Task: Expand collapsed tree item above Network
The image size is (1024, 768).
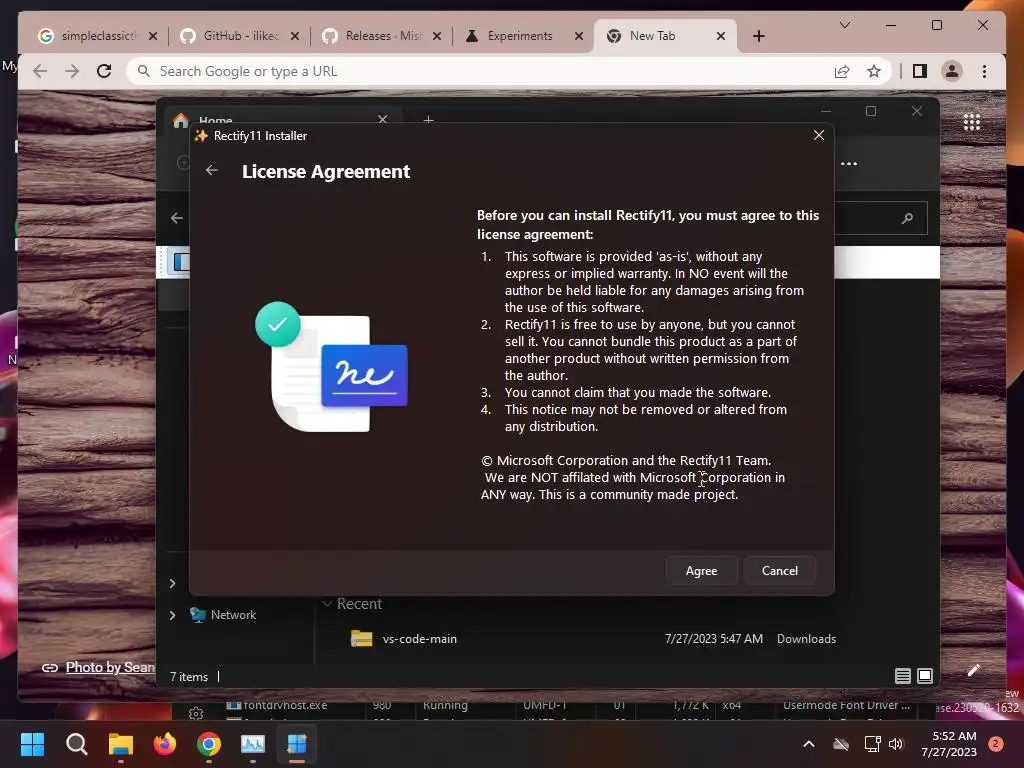Action: (172, 583)
